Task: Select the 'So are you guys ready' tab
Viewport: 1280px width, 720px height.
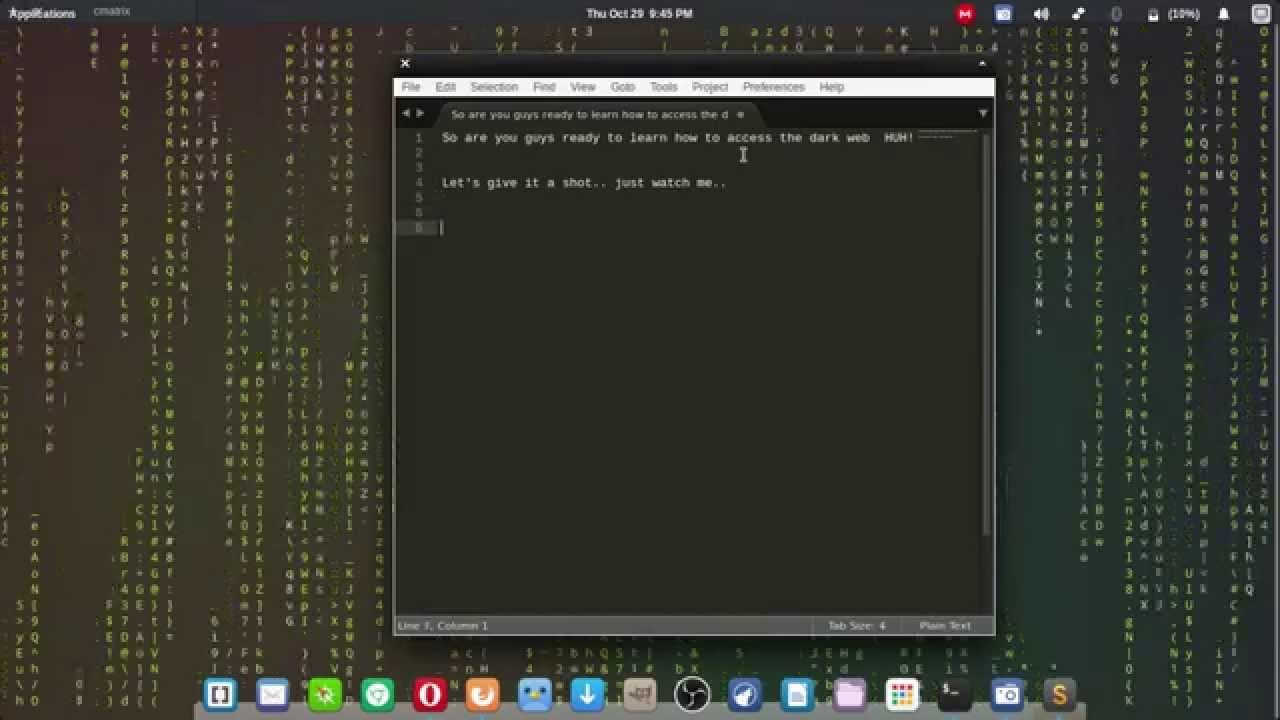Action: 580,114
